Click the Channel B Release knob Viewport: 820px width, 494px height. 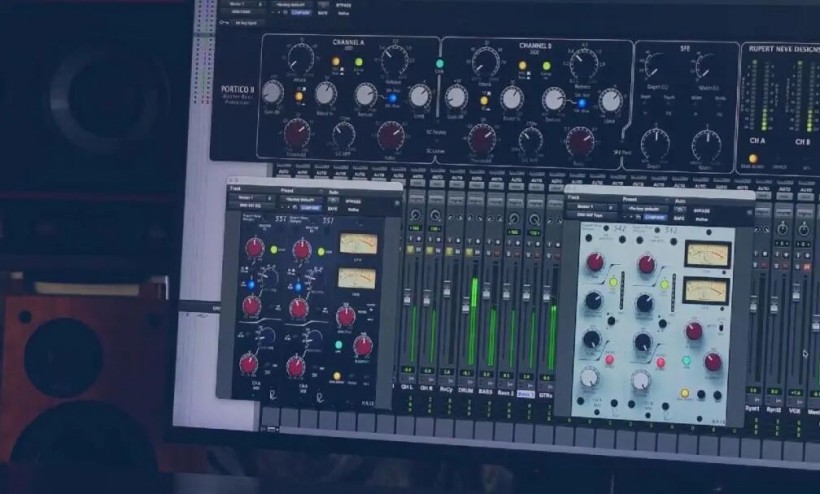click(584, 65)
